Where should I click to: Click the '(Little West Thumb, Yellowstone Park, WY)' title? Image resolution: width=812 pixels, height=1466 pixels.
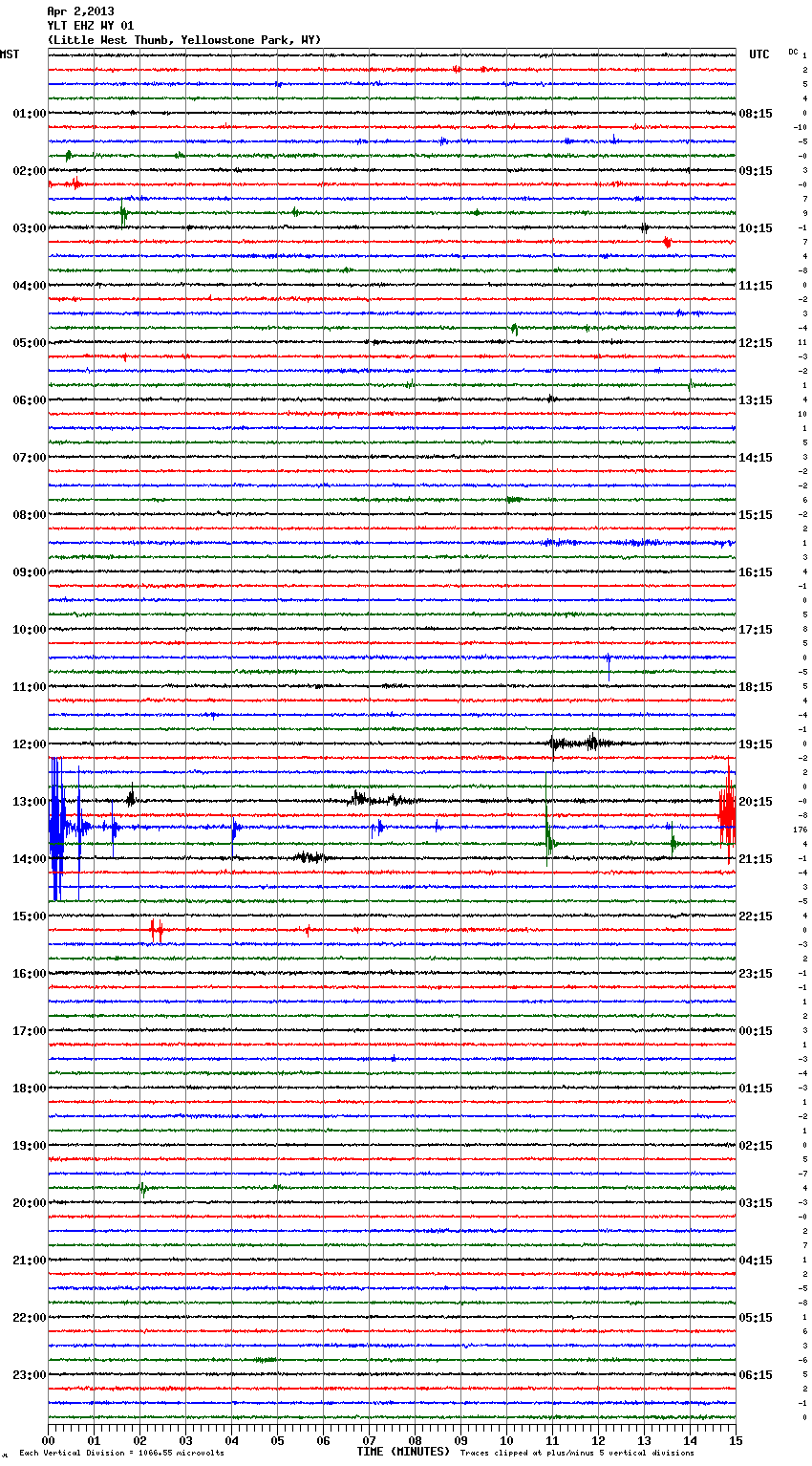point(184,40)
